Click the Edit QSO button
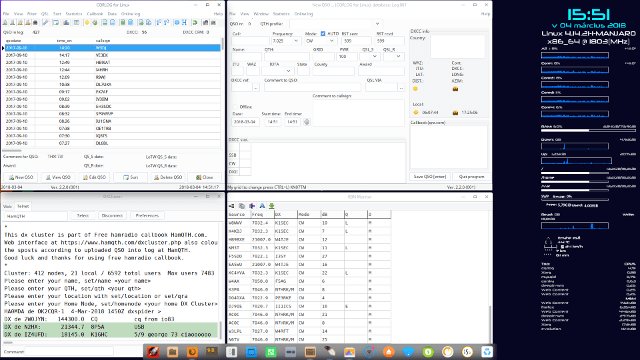Viewport: 640px width, 360px height. (94, 178)
